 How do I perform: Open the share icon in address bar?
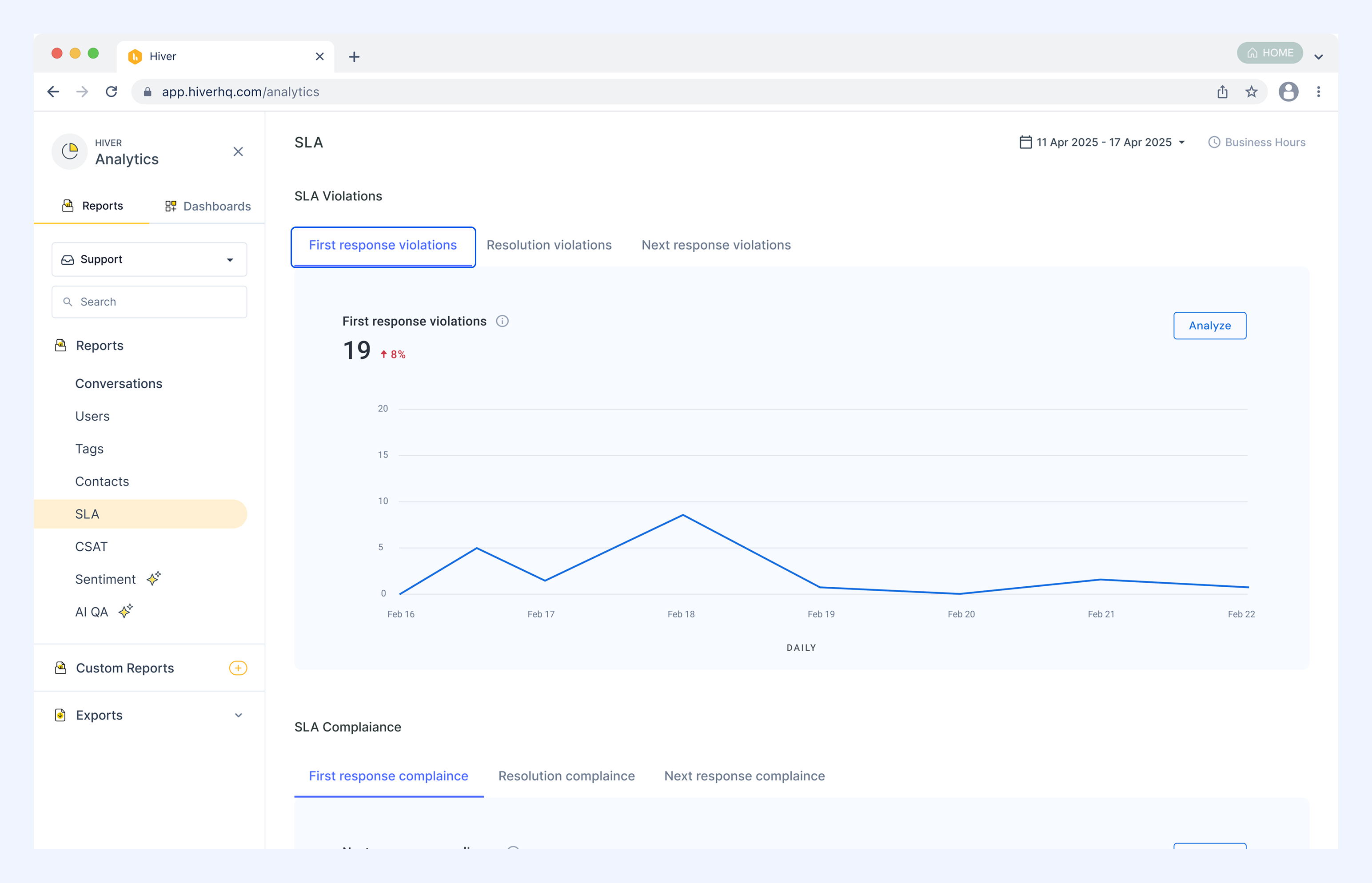point(1222,92)
